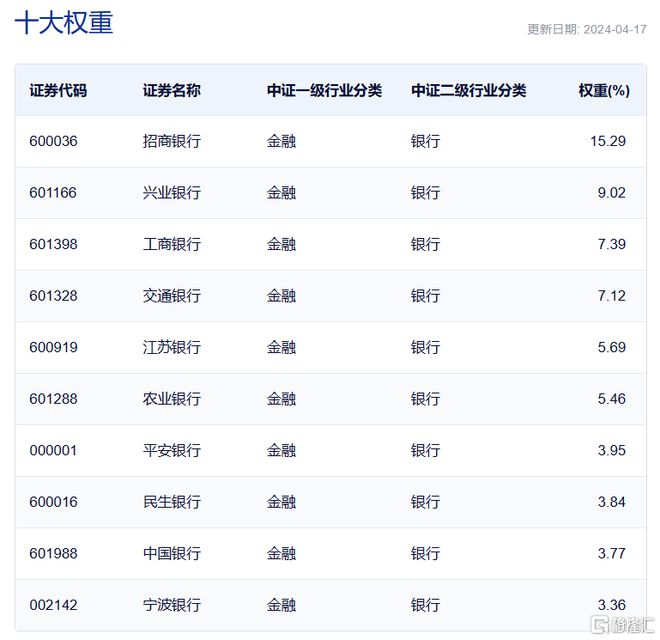Select the 证券名称 column header

pyautogui.click(x=172, y=90)
